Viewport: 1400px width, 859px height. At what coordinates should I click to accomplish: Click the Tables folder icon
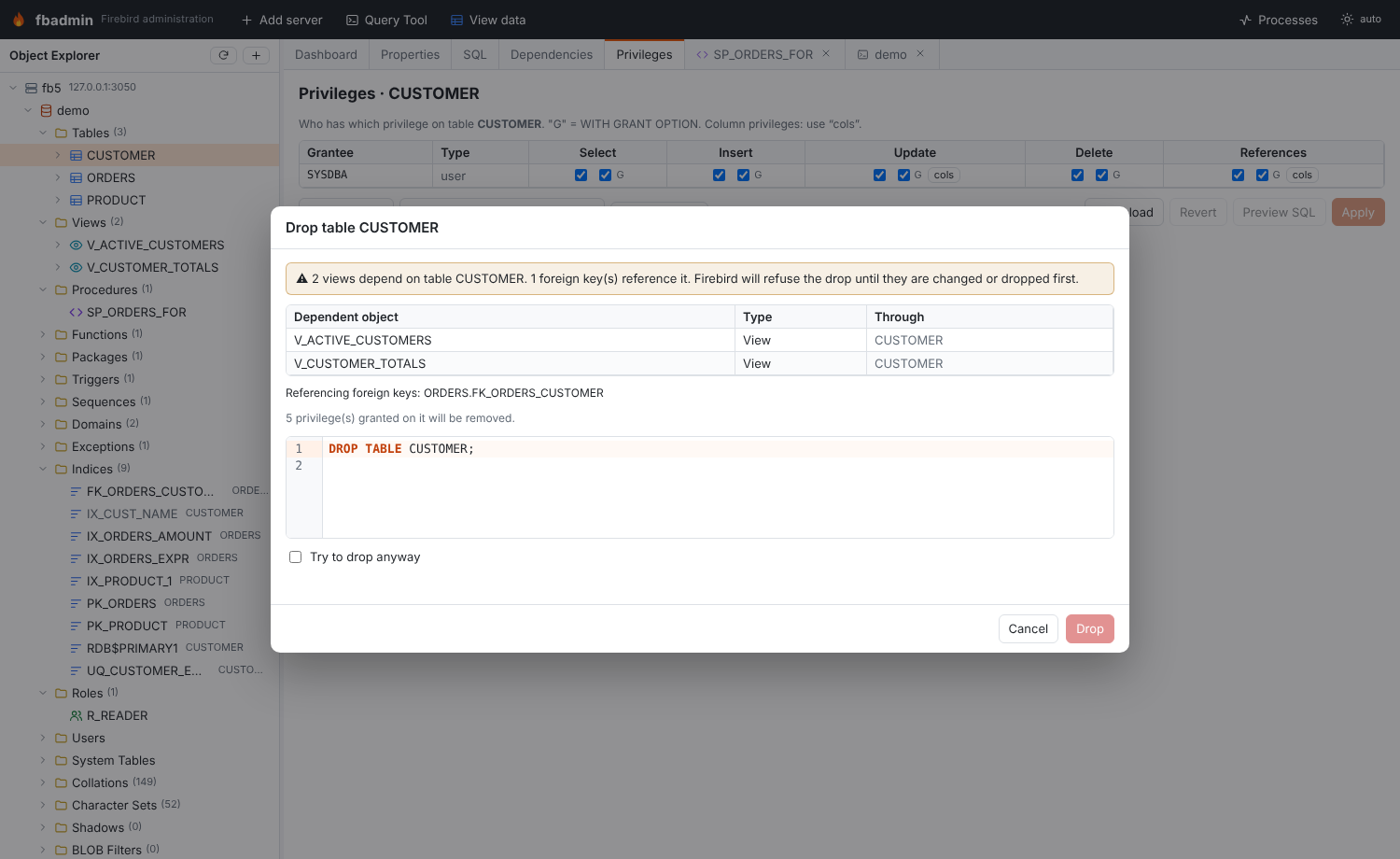[62, 133]
